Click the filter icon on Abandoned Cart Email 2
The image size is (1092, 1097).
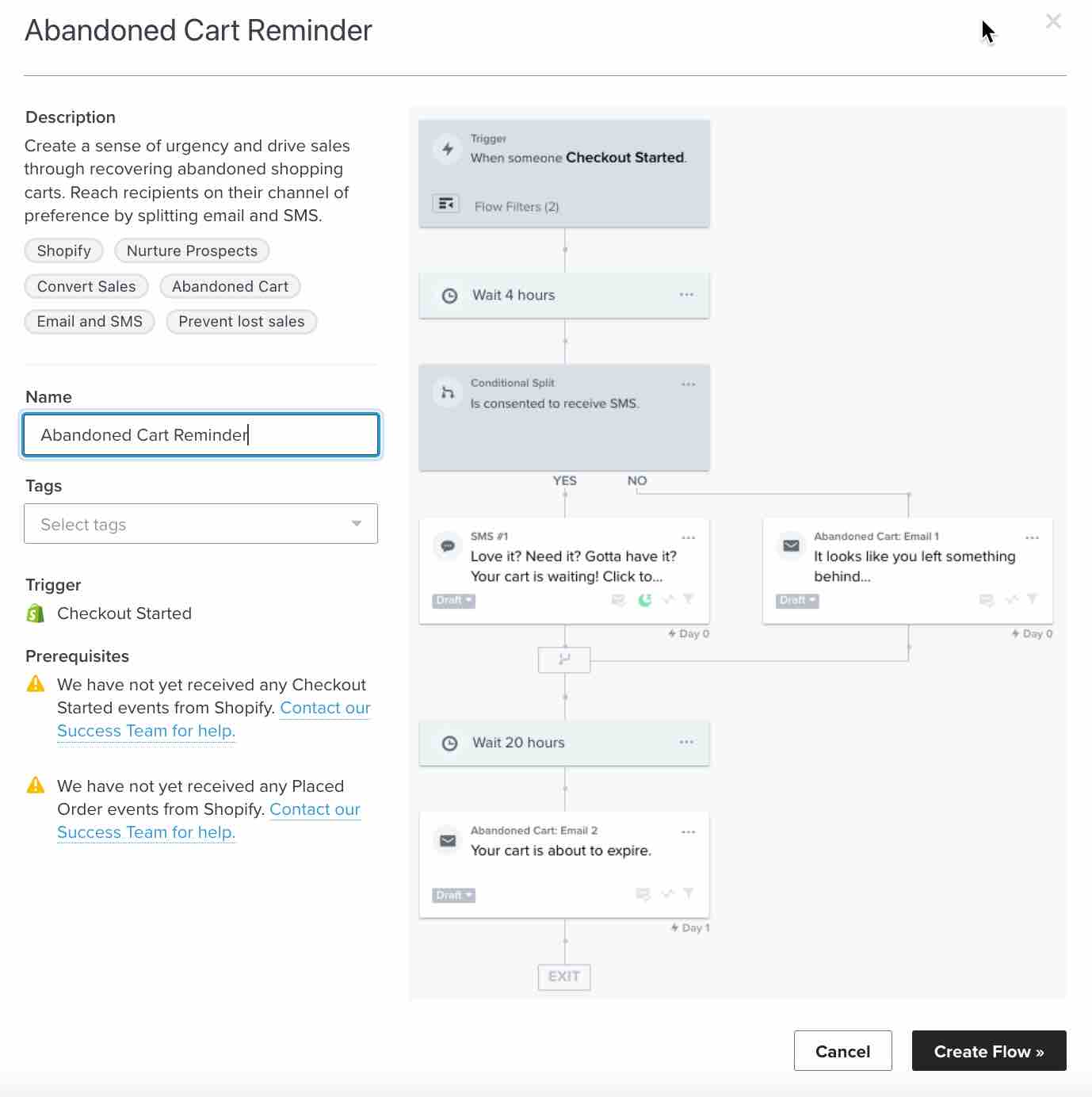pyautogui.click(x=688, y=894)
